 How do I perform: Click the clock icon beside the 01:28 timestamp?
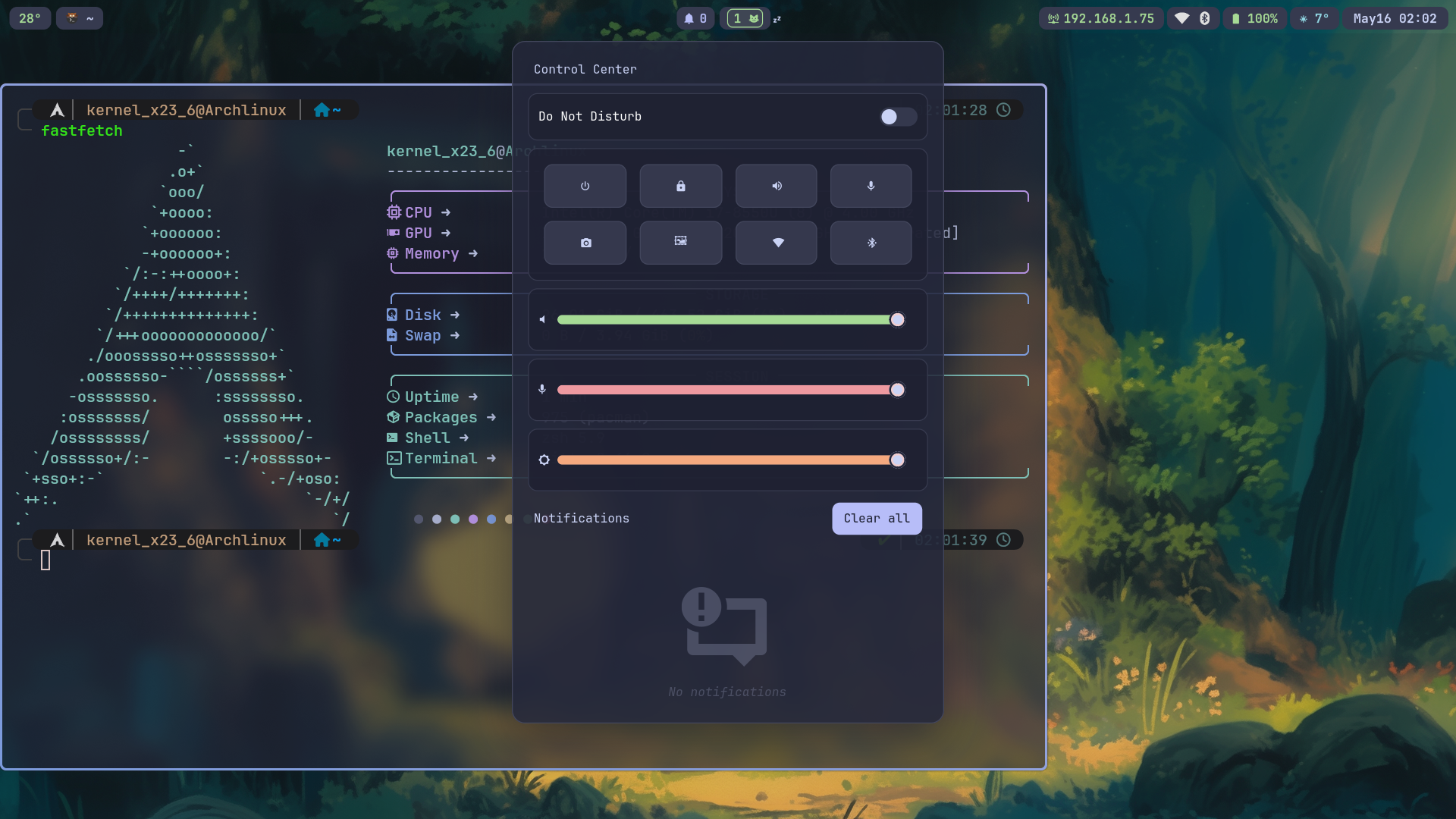(1003, 110)
